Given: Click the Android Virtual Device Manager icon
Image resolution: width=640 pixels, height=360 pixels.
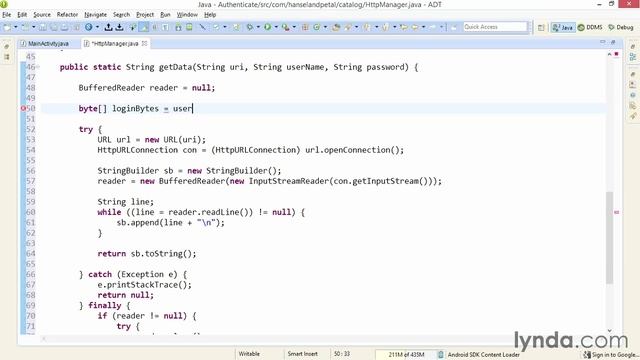Looking at the screenshot, I should tap(189, 27).
